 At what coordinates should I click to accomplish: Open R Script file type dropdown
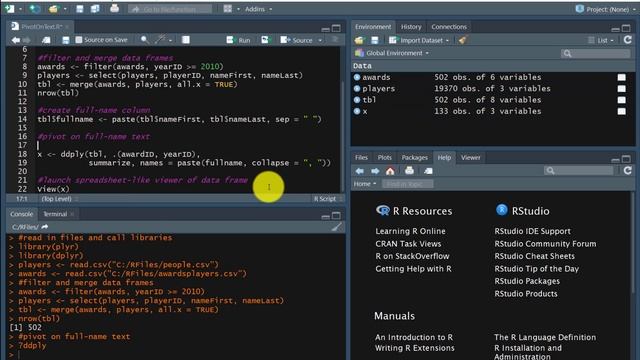[x=327, y=199]
